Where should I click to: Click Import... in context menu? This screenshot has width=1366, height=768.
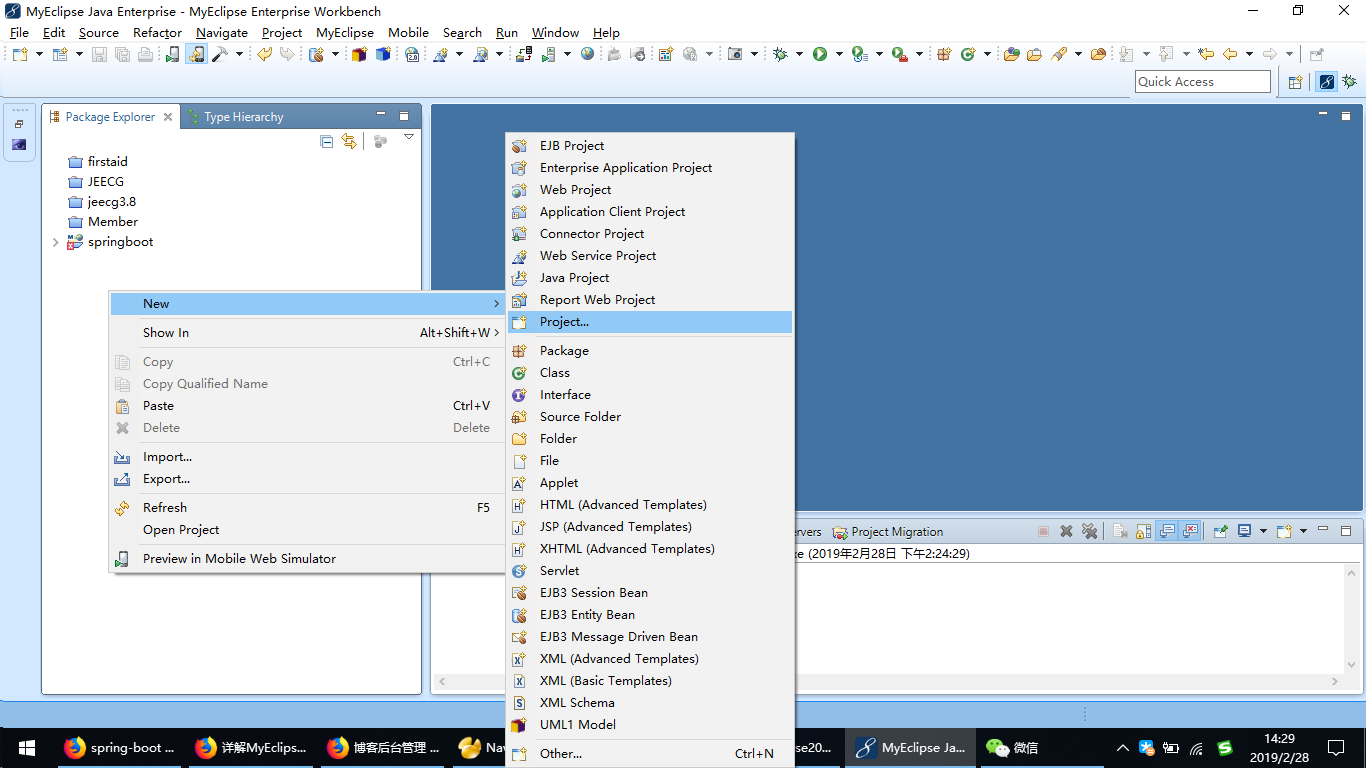(x=307, y=457)
